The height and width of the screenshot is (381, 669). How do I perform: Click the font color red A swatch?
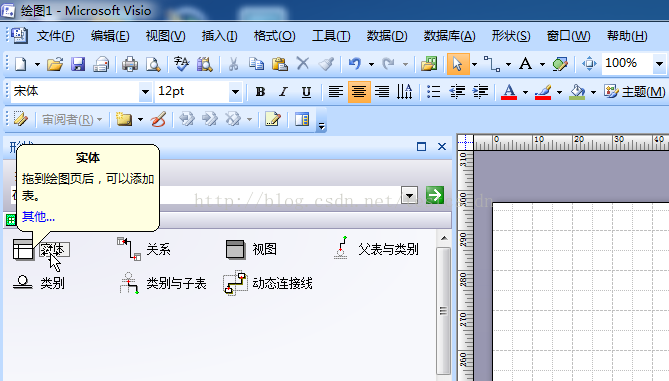509,91
